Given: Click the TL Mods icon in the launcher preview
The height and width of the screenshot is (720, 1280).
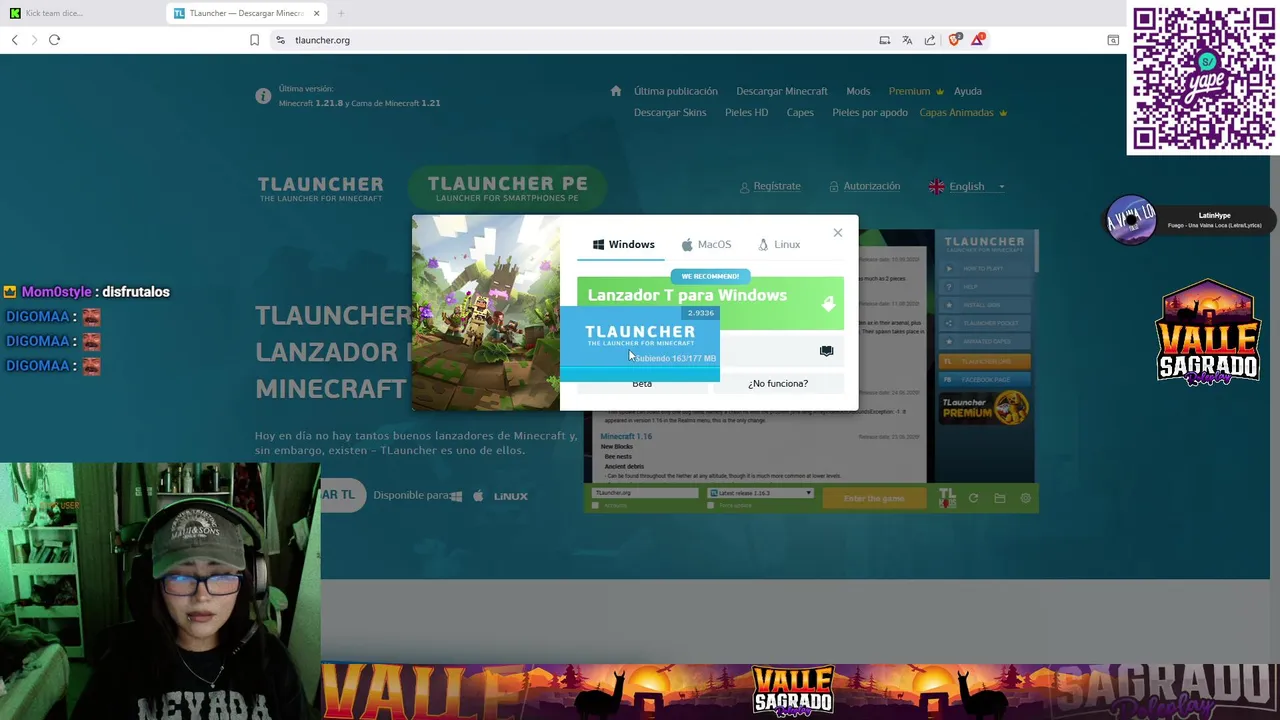Looking at the screenshot, I should click(947, 497).
